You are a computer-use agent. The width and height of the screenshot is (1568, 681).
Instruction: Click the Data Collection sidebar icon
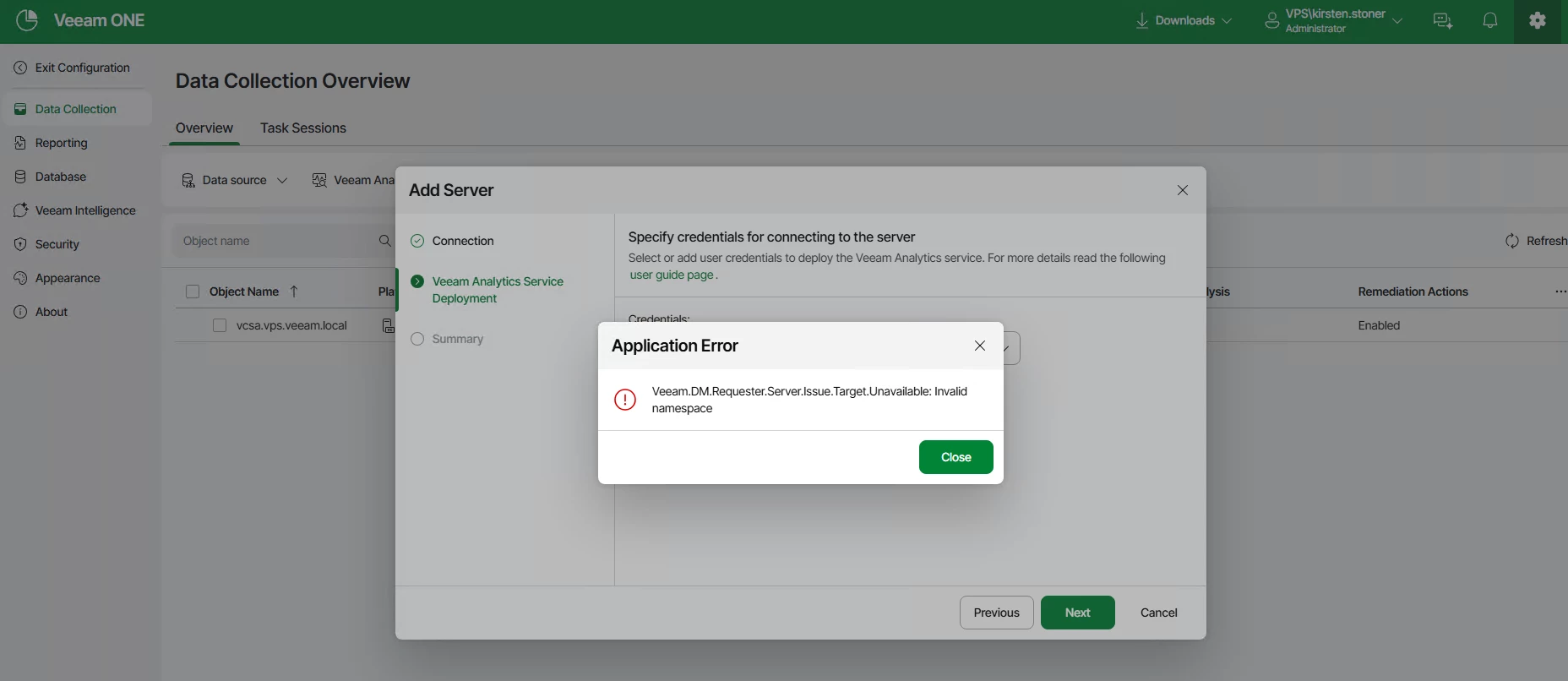tap(20, 109)
